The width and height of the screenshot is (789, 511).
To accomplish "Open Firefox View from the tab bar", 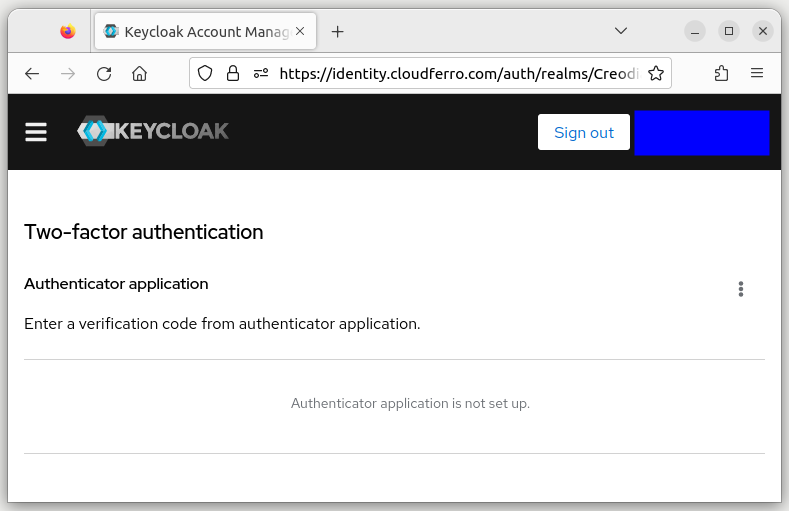I will click(67, 31).
